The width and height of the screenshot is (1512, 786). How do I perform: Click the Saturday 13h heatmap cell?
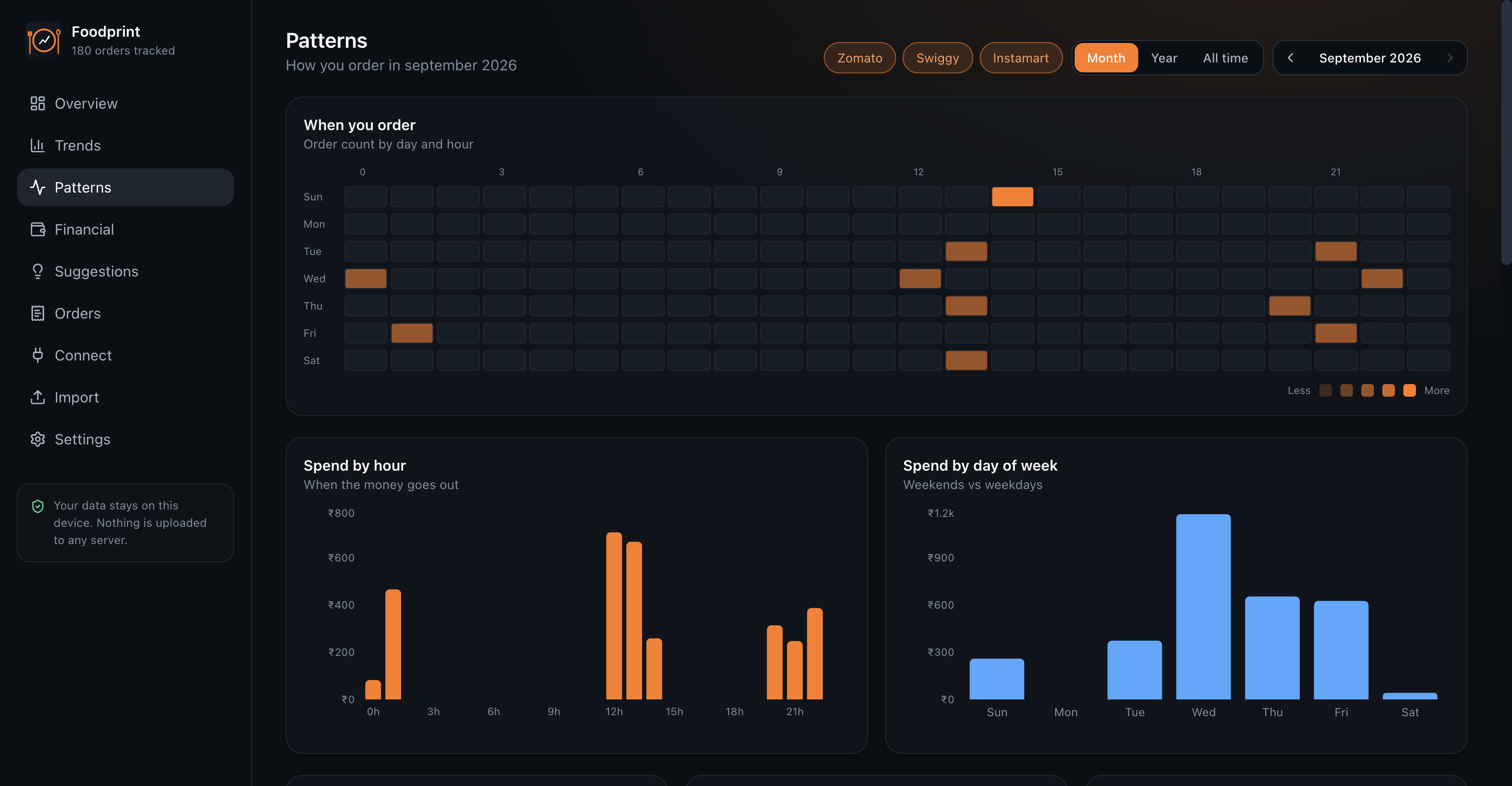click(966, 360)
